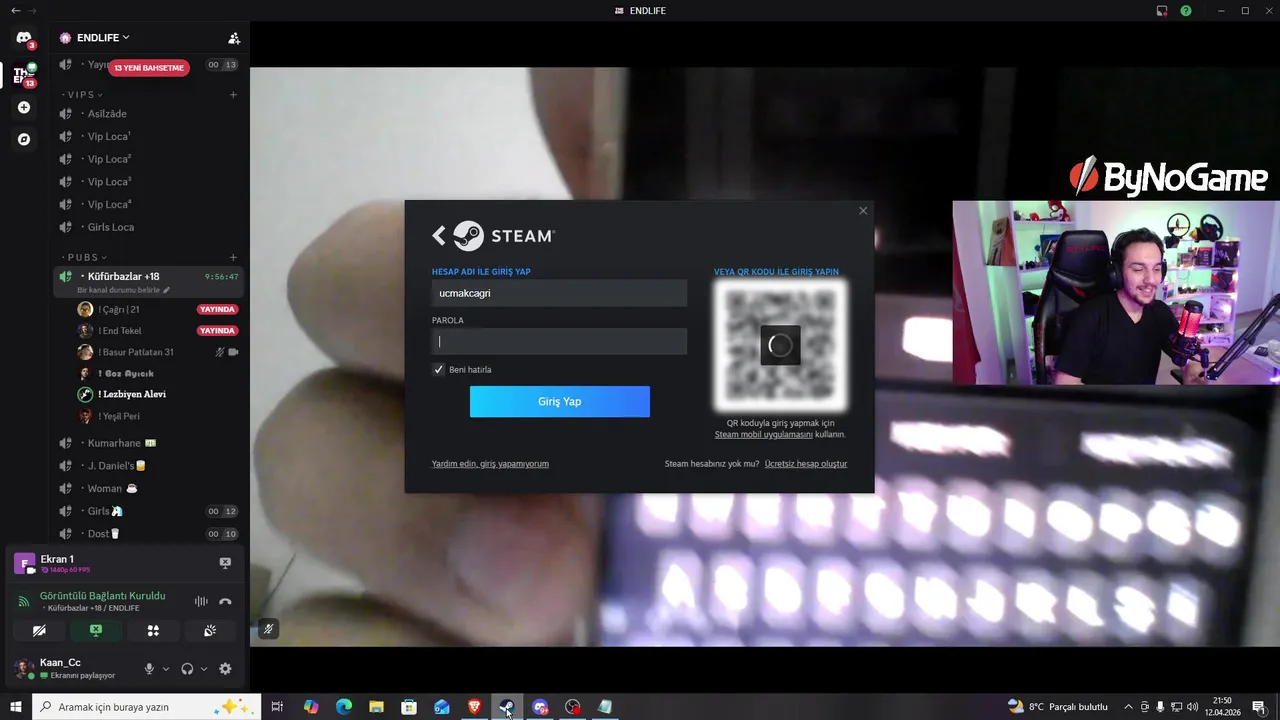Open headphone output options chevron
The width and height of the screenshot is (1280, 720).
pyautogui.click(x=204, y=669)
